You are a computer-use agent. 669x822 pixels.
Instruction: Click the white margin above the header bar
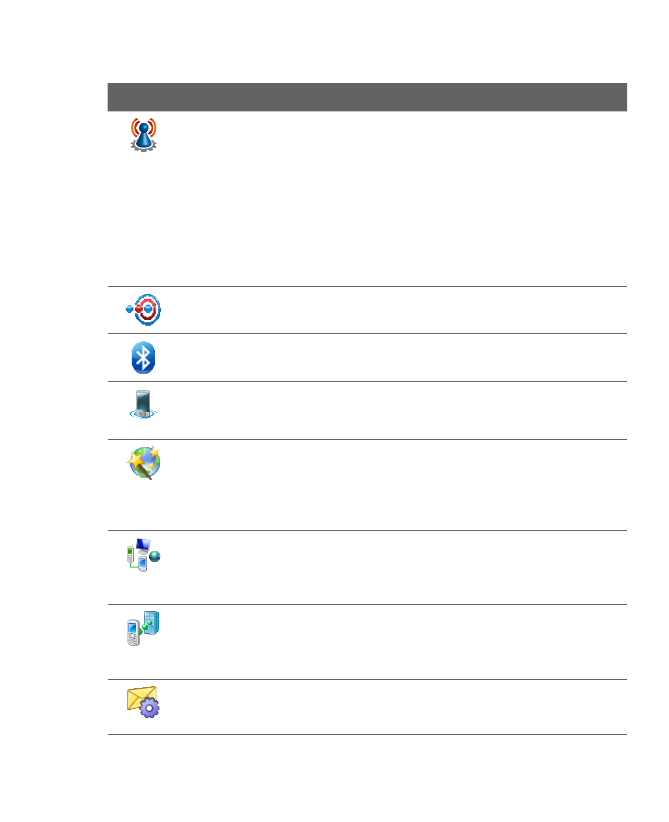click(367, 45)
